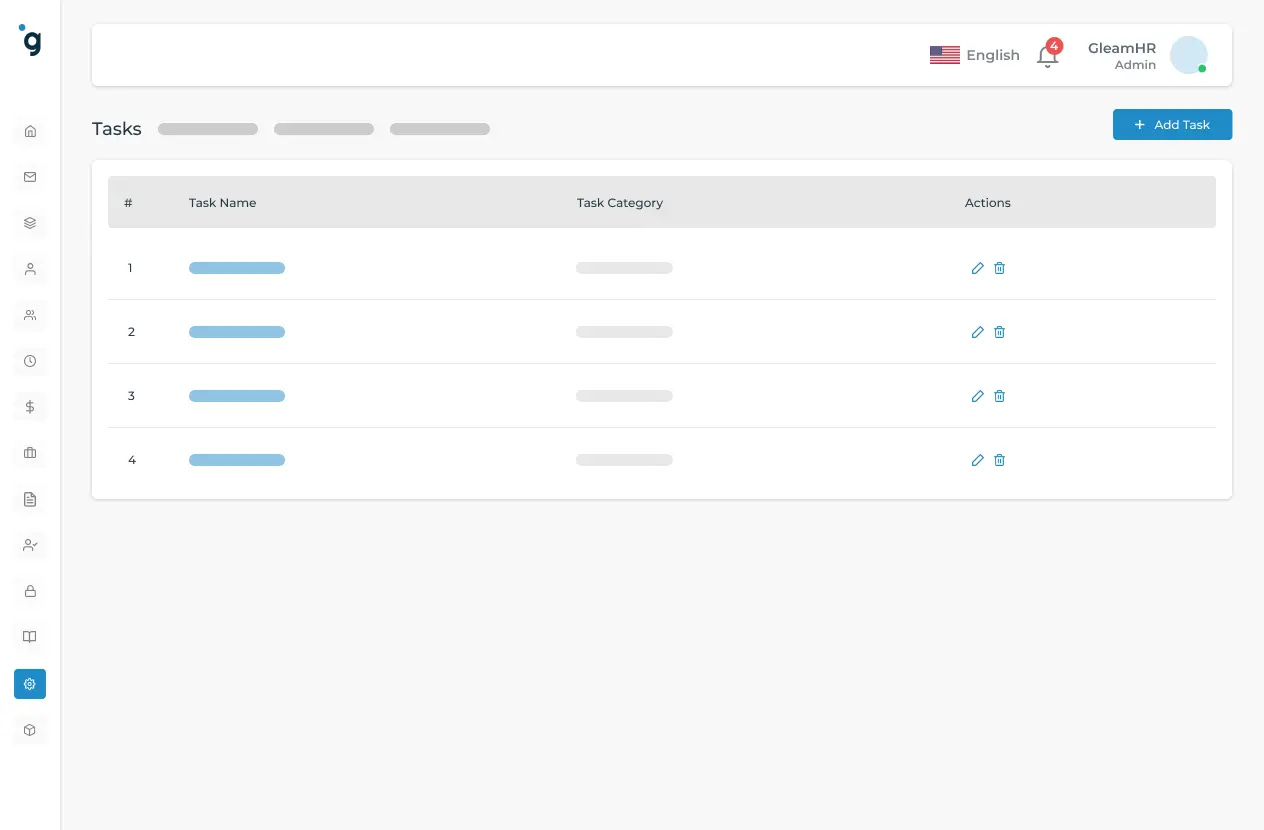Click the GleamHR logo
Image resolution: width=1264 pixels, height=830 pixels.
[x=31, y=41]
